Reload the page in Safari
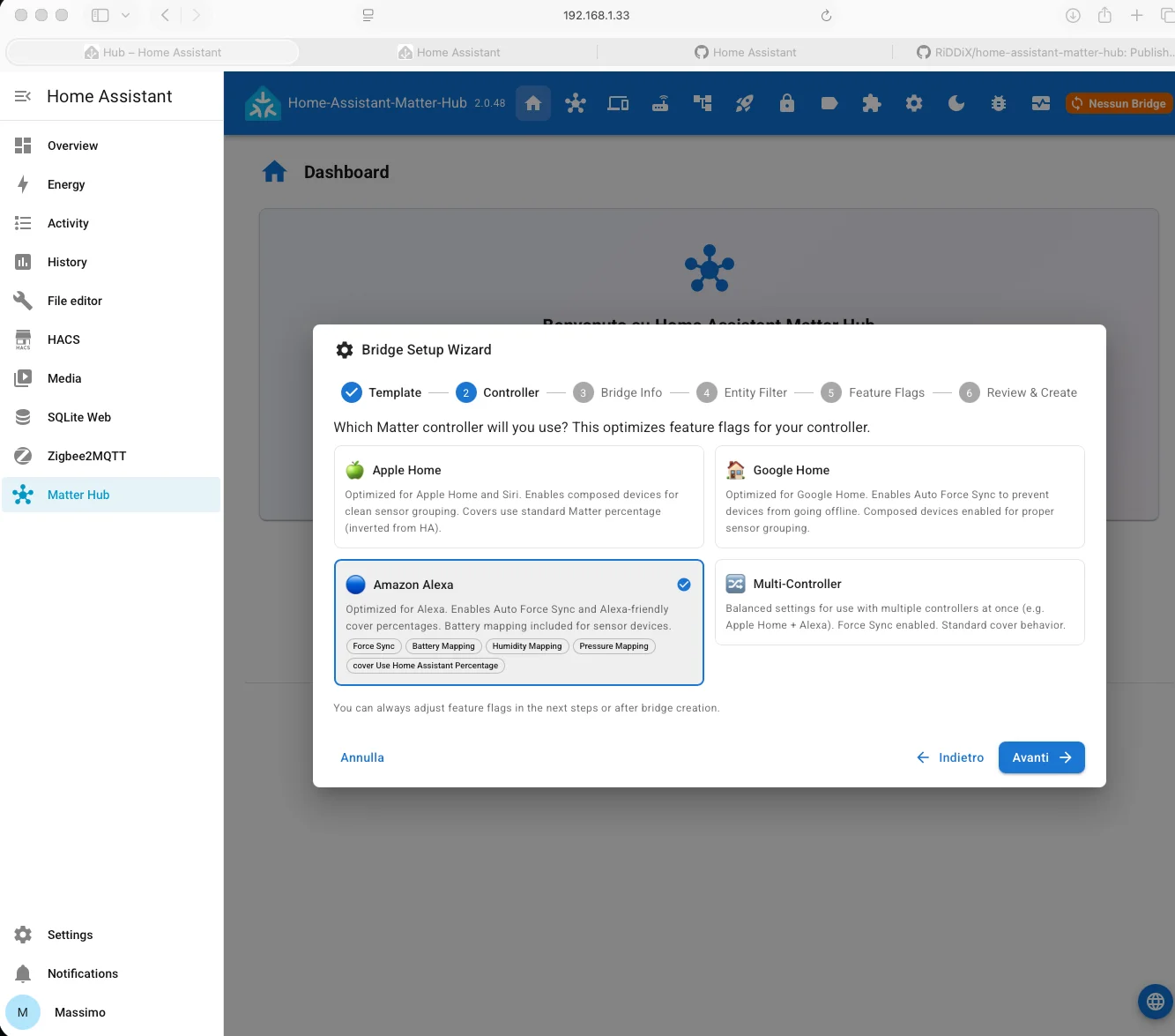This screenshot has width=1175, height=1036. click(x=826, y=15)
